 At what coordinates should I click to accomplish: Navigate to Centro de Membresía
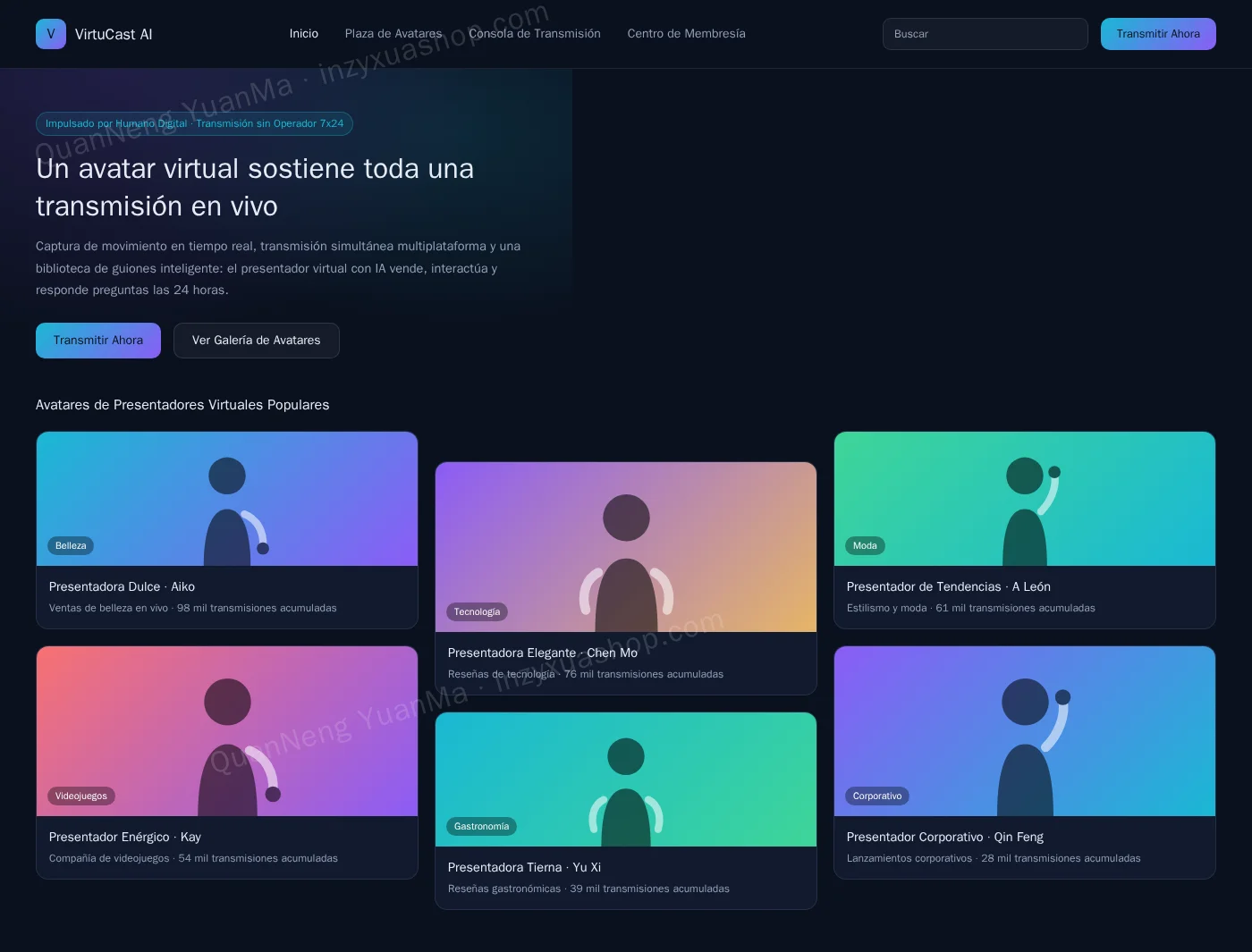tap(686, 34)
